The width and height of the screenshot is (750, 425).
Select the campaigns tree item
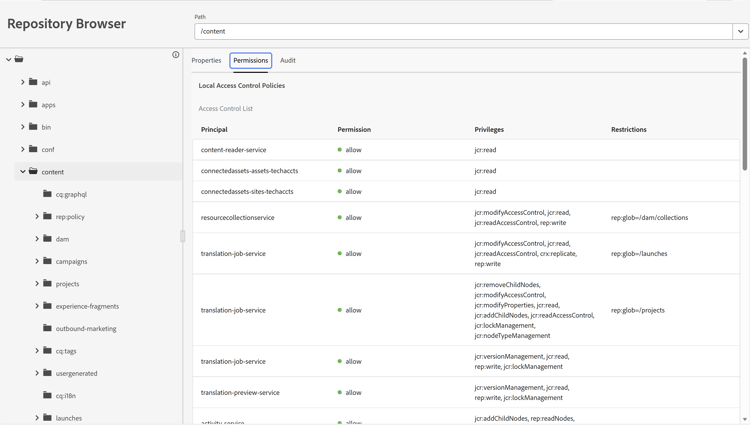click(x=71, y=262)
